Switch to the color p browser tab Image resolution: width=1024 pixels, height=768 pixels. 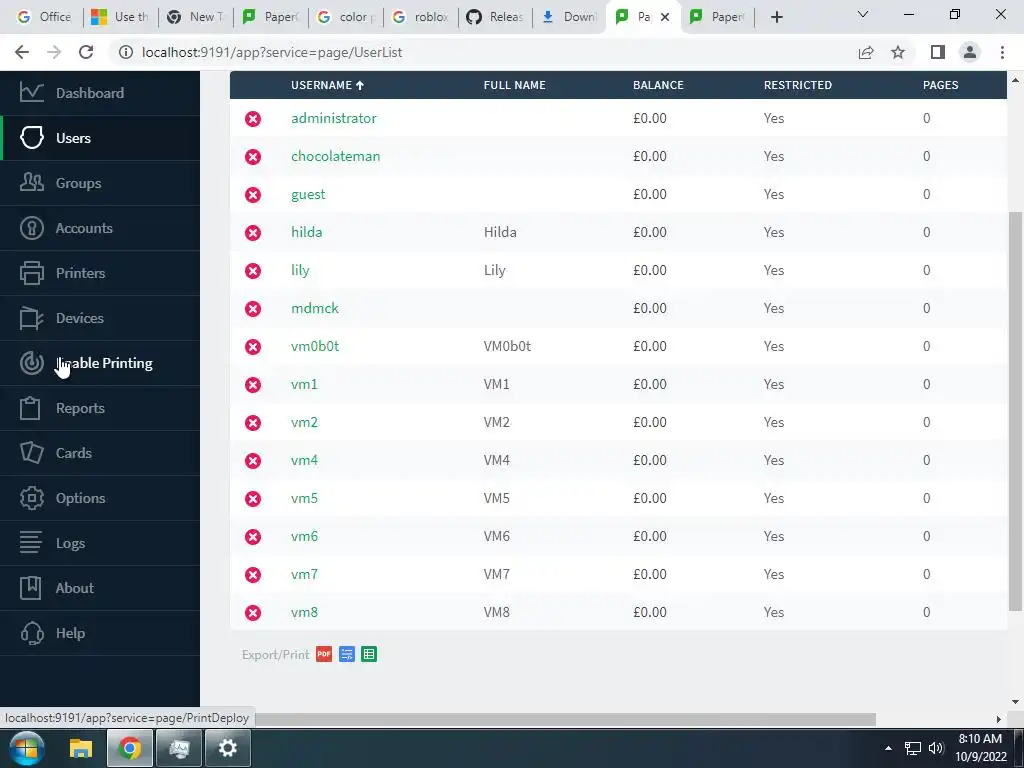point(346,17)
